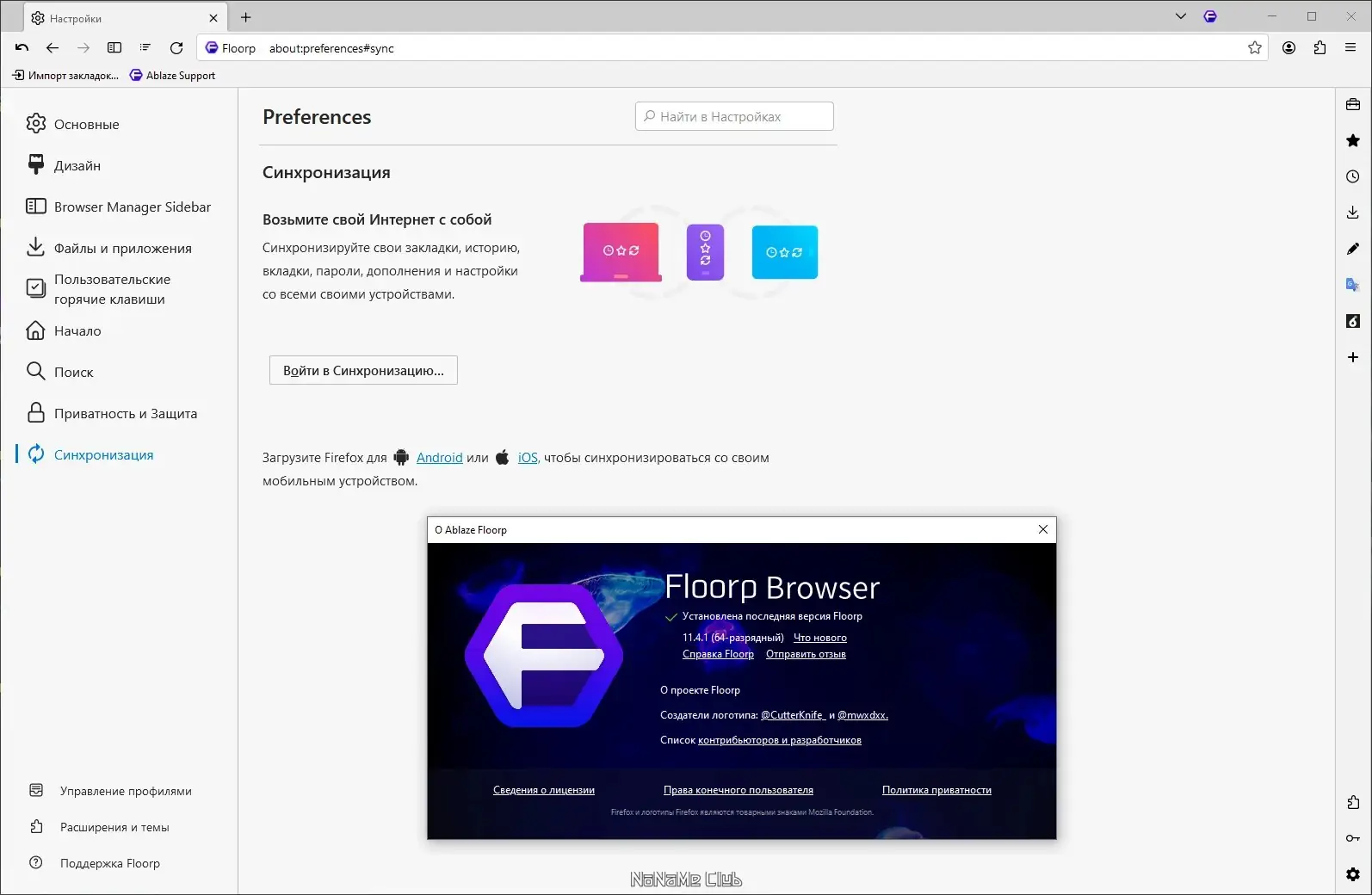Open the Browser Manager briefcase icon in the side strip
The height and width of the screenshot is (895, 1372).
coord(1353,104)
